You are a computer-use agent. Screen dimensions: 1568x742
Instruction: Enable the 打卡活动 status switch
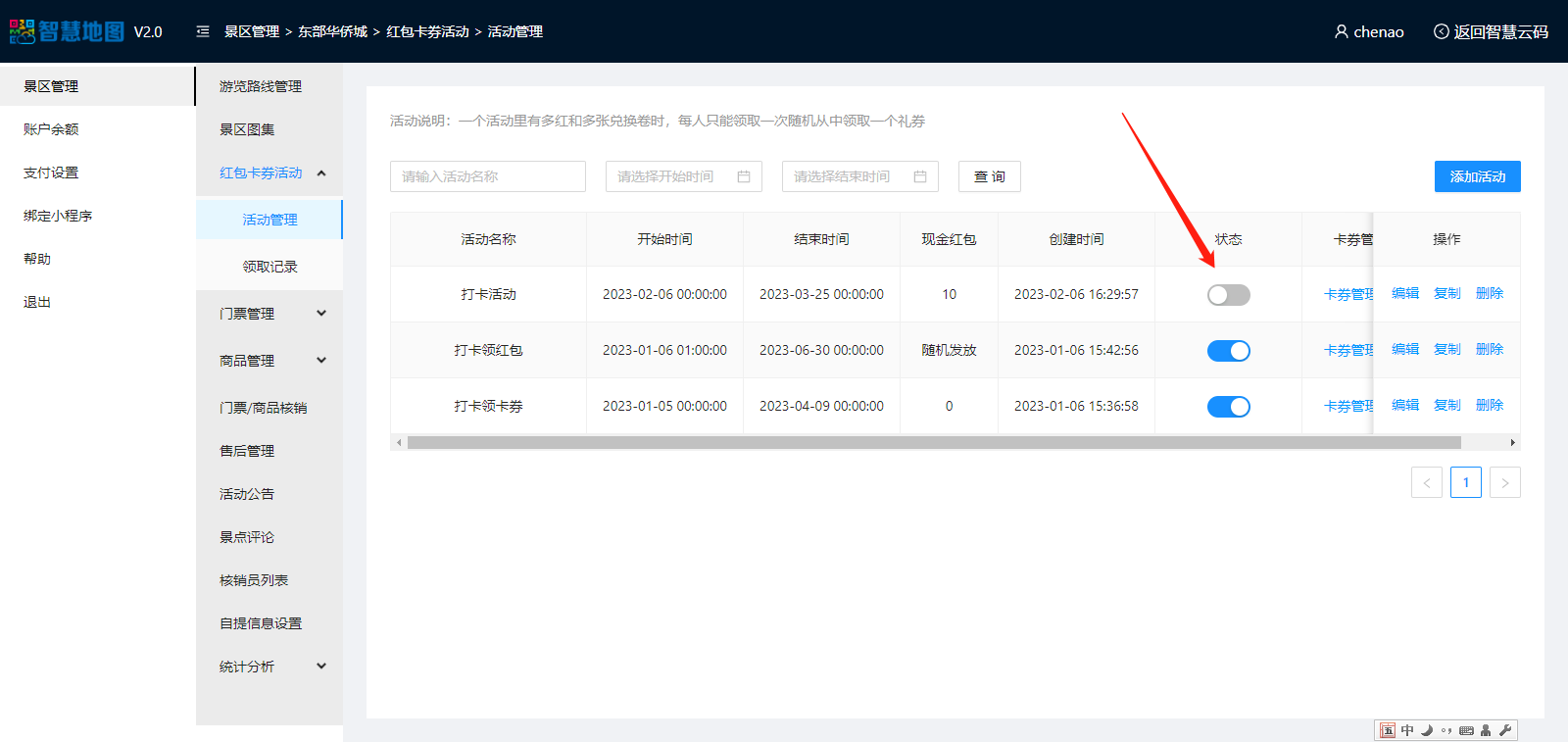(1228, 295)
